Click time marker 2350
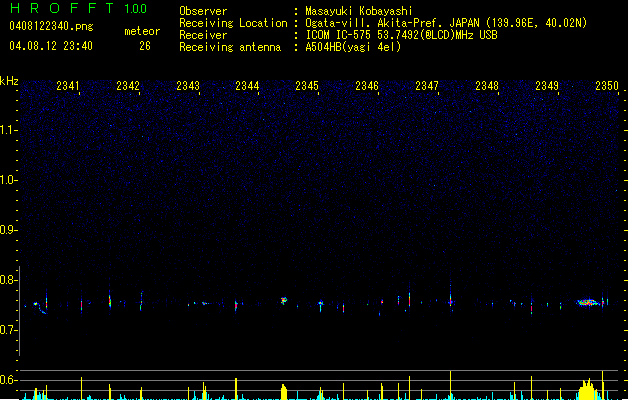Screen dimensions: 629x400 click(x=607, y=86)
